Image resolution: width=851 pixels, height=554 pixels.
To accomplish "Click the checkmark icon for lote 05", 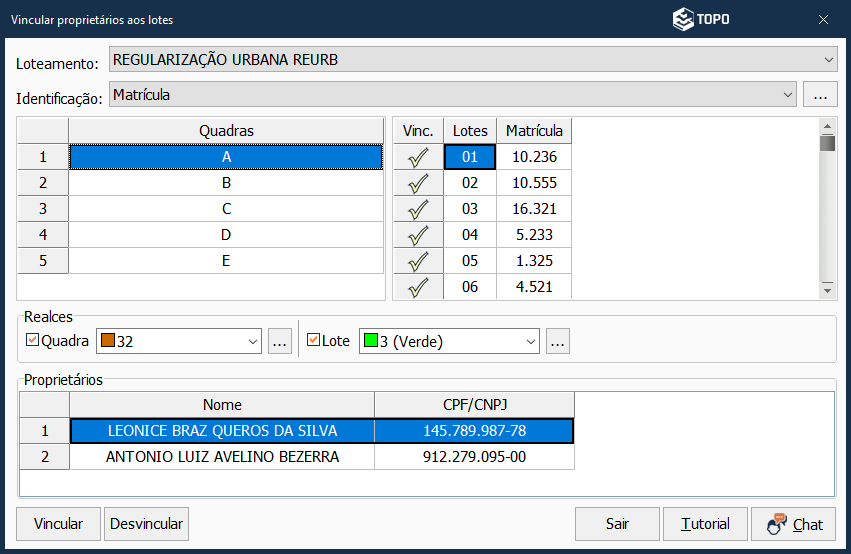I will point(418,261).
